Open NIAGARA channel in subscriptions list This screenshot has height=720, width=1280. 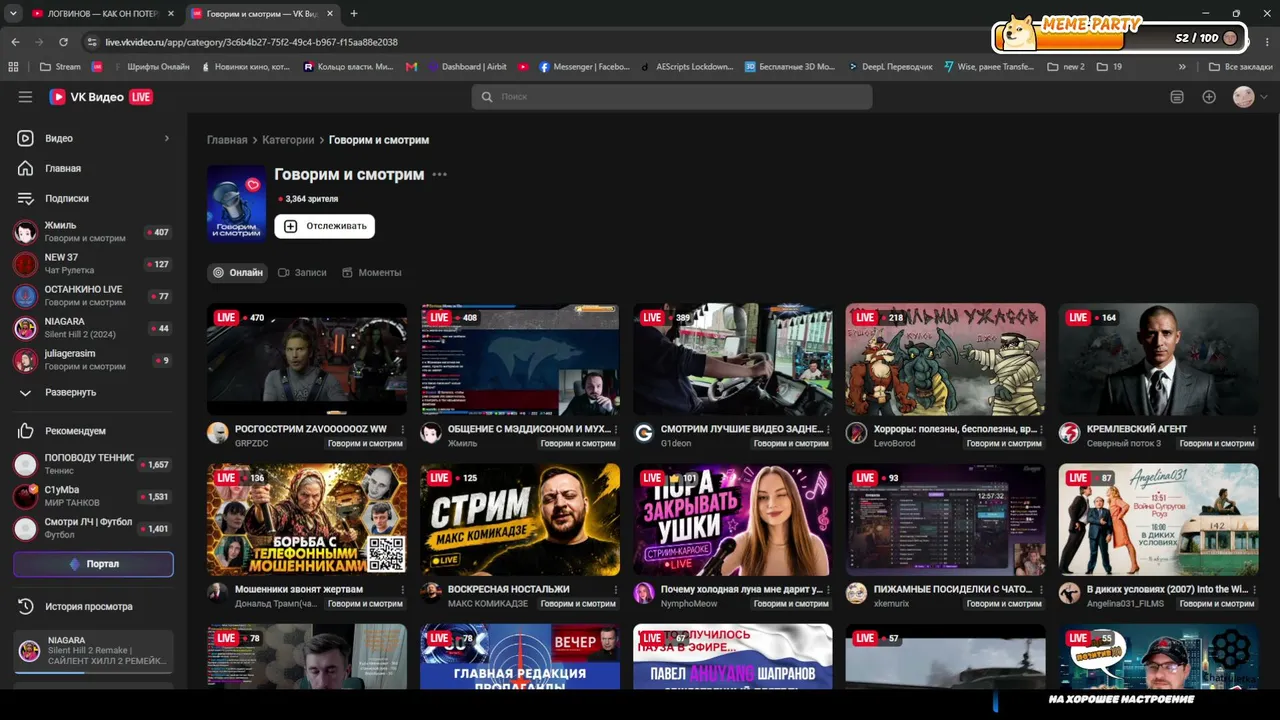click(93, 328)
